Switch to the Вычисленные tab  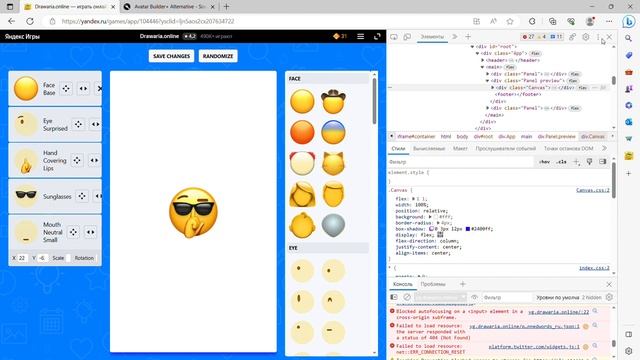click(429, 149)
